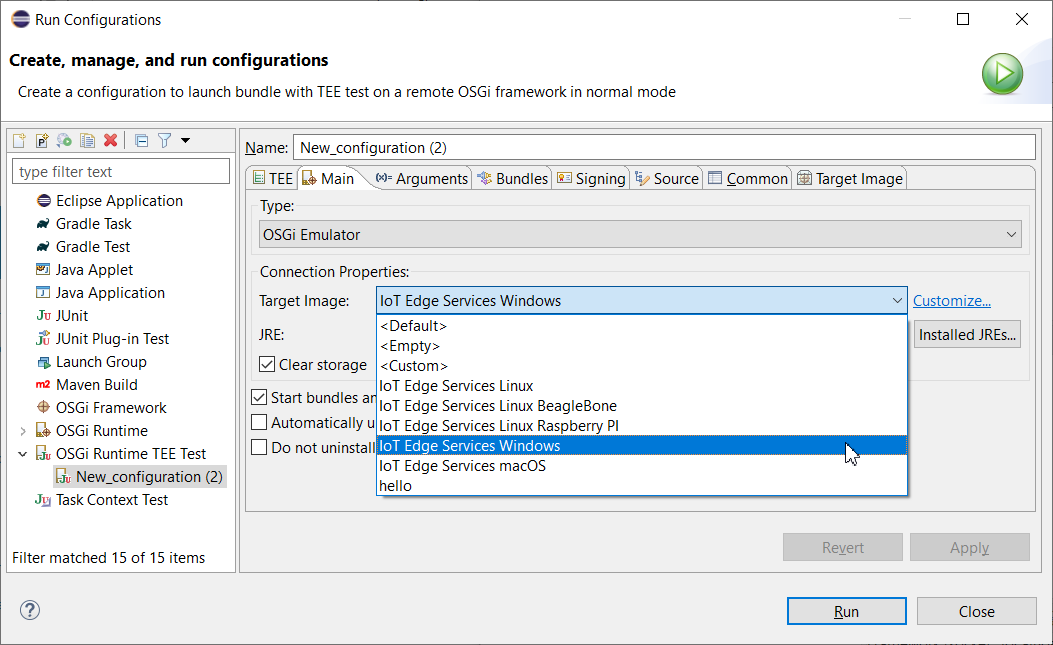The width and height of the screenshot is (1053, 645).
Task: Collapse the OSGi Runtime TEE Test node
Action: click(x=22, y=454)
